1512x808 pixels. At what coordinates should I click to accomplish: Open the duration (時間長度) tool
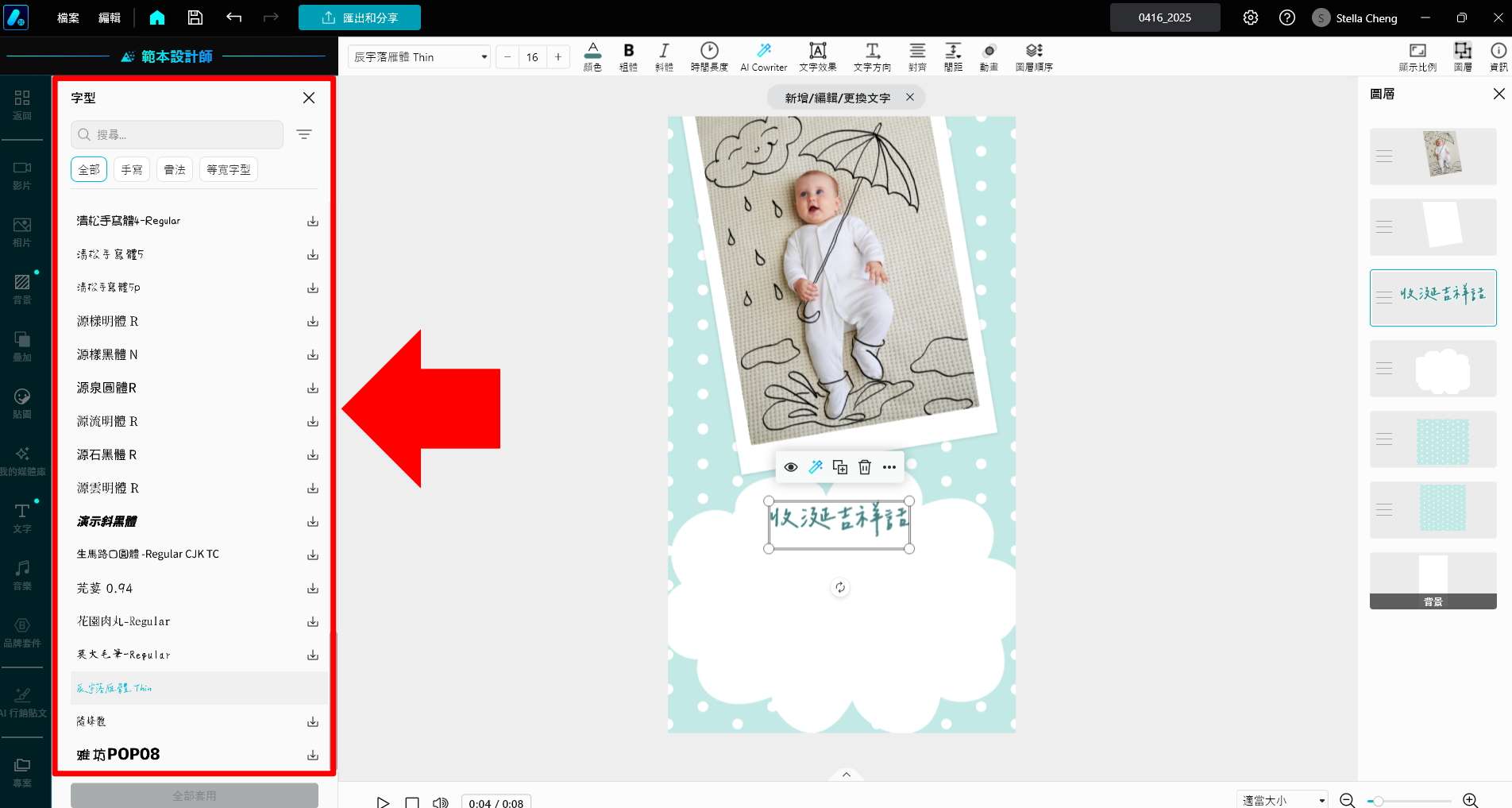pos(709,56)
